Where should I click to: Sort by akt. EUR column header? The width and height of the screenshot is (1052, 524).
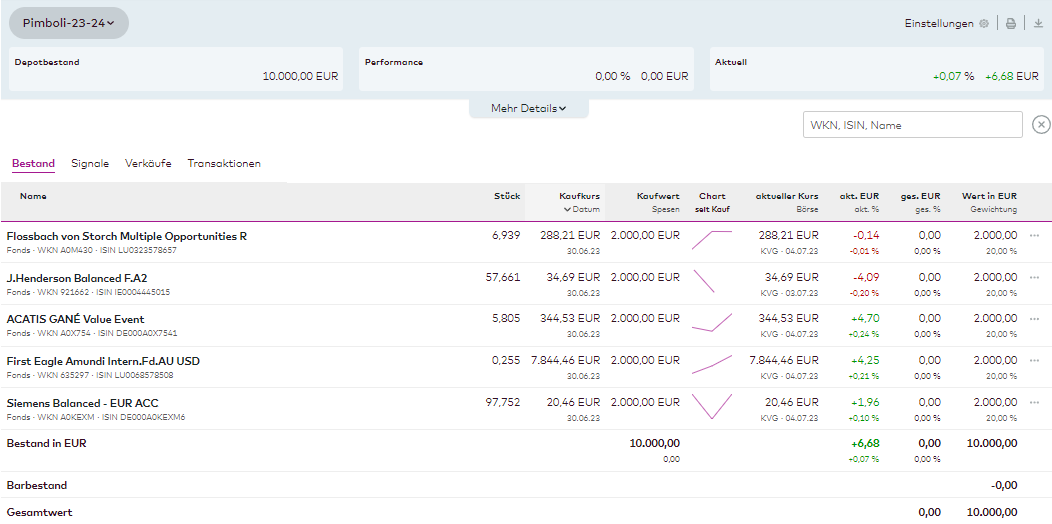point(859,196)
